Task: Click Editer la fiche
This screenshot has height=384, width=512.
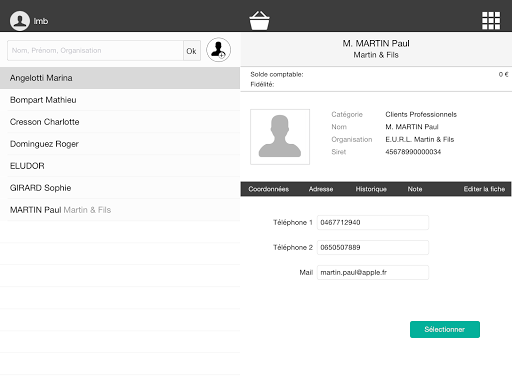Action: pyautogui.click(x=484, y=189)
